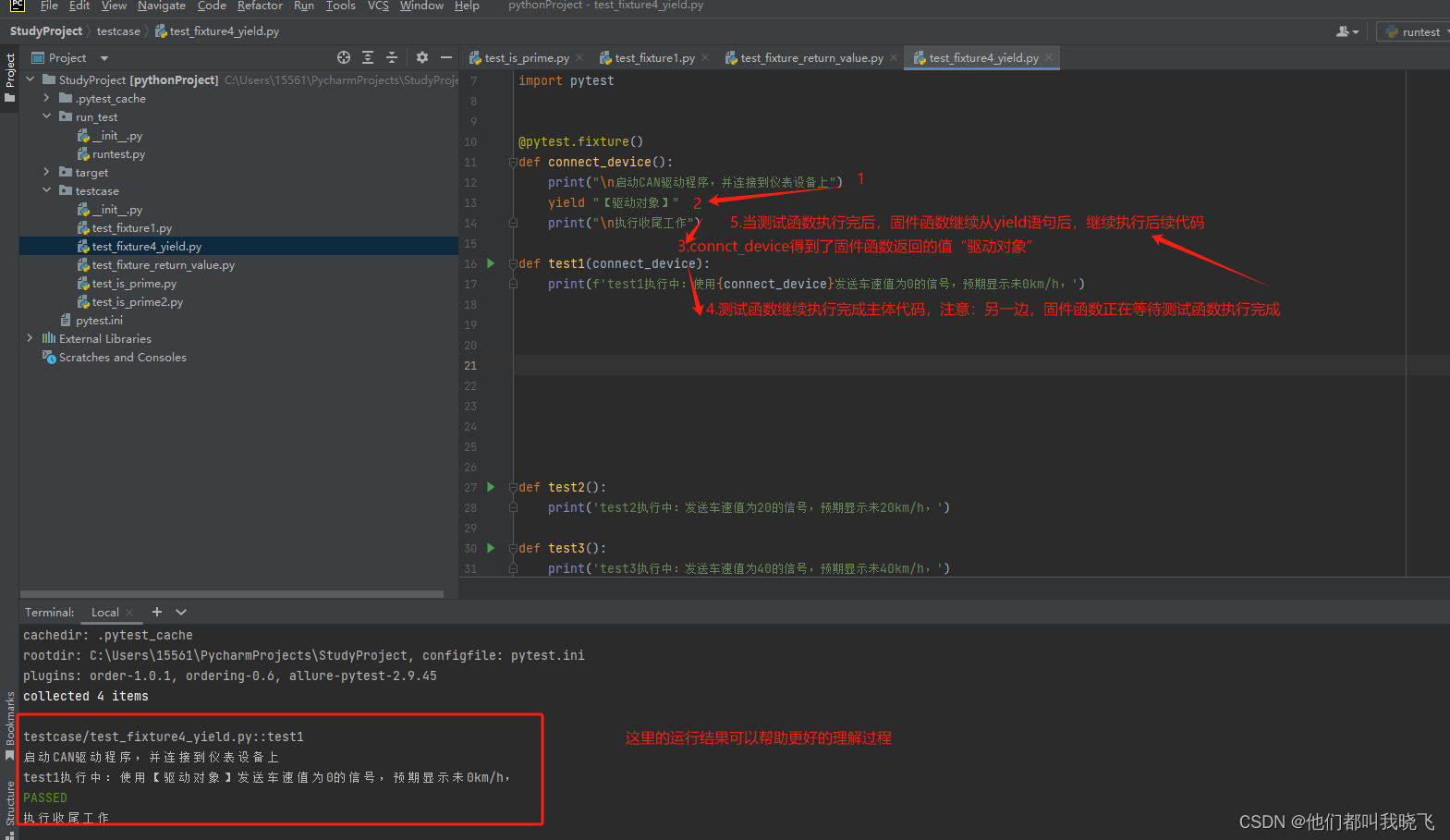Open the Tools menu
1450x840 pixels.
[340, 6]
